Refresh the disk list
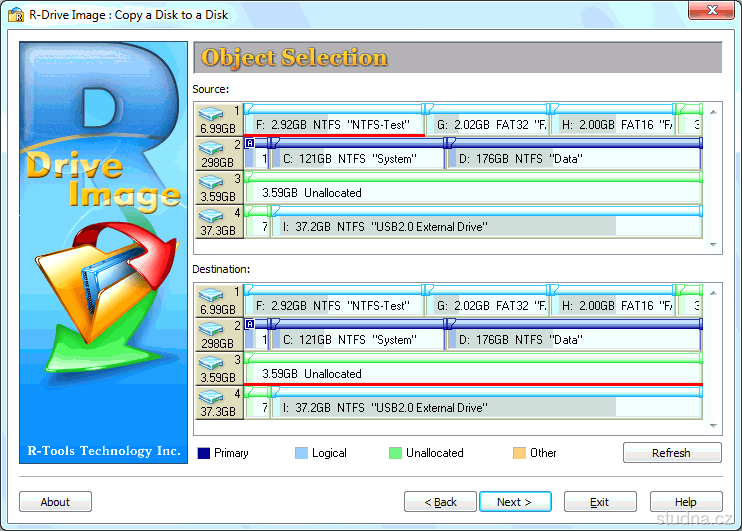742x531 pixels. coord(672,452)
